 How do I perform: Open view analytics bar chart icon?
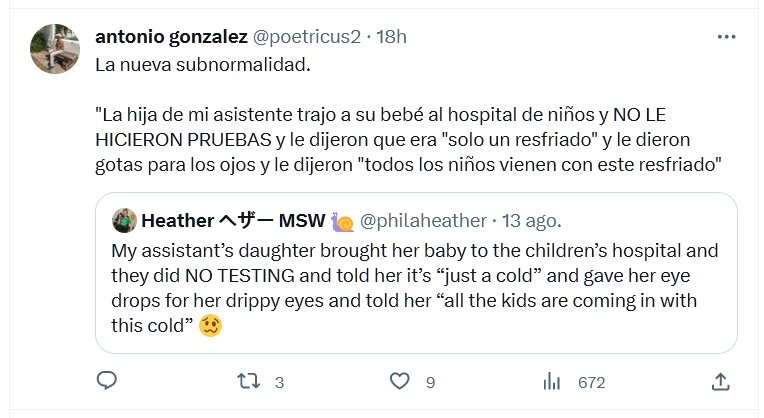(x=551, y=381)
